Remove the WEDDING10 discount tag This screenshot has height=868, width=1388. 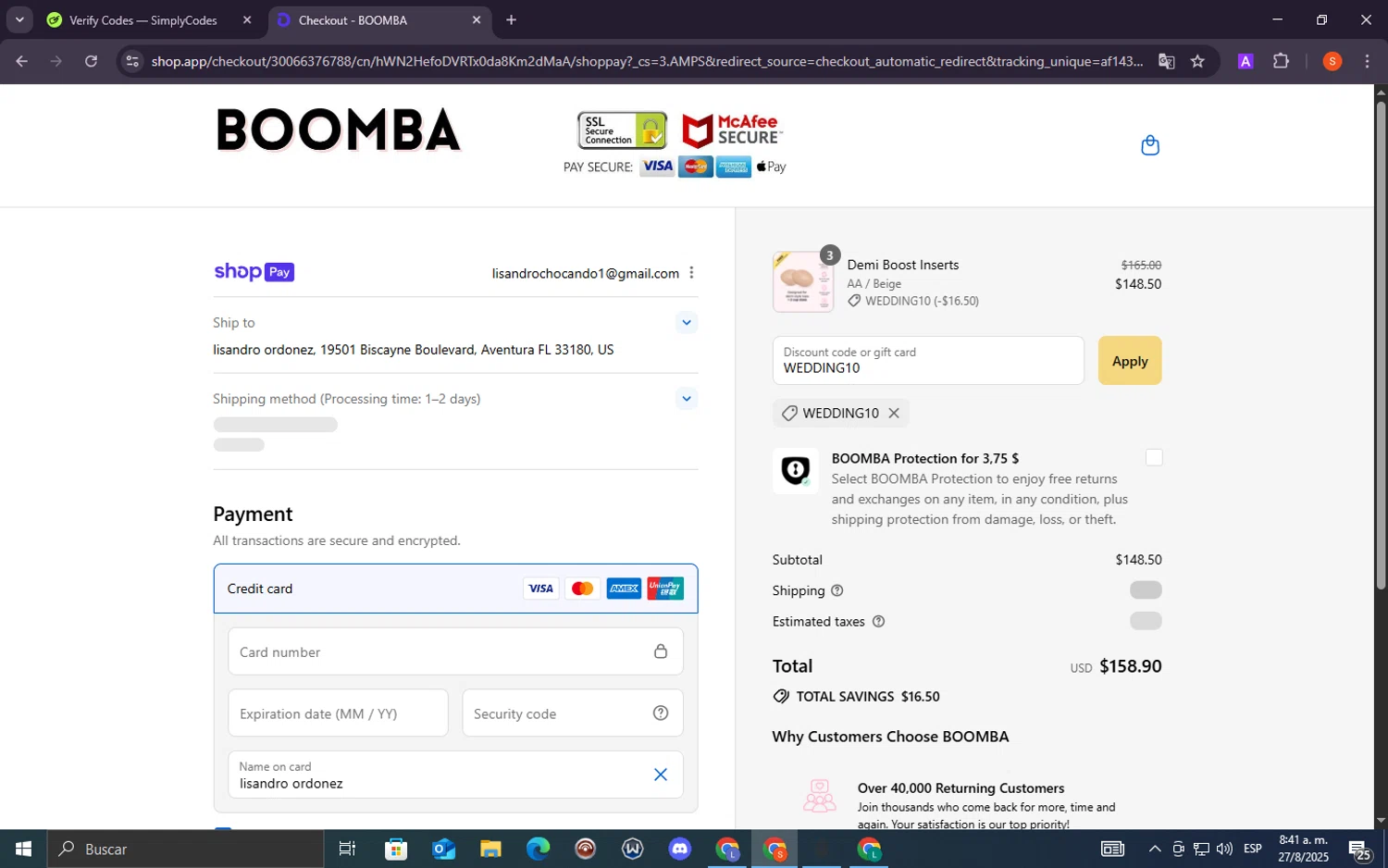click(x=894, y=414)
